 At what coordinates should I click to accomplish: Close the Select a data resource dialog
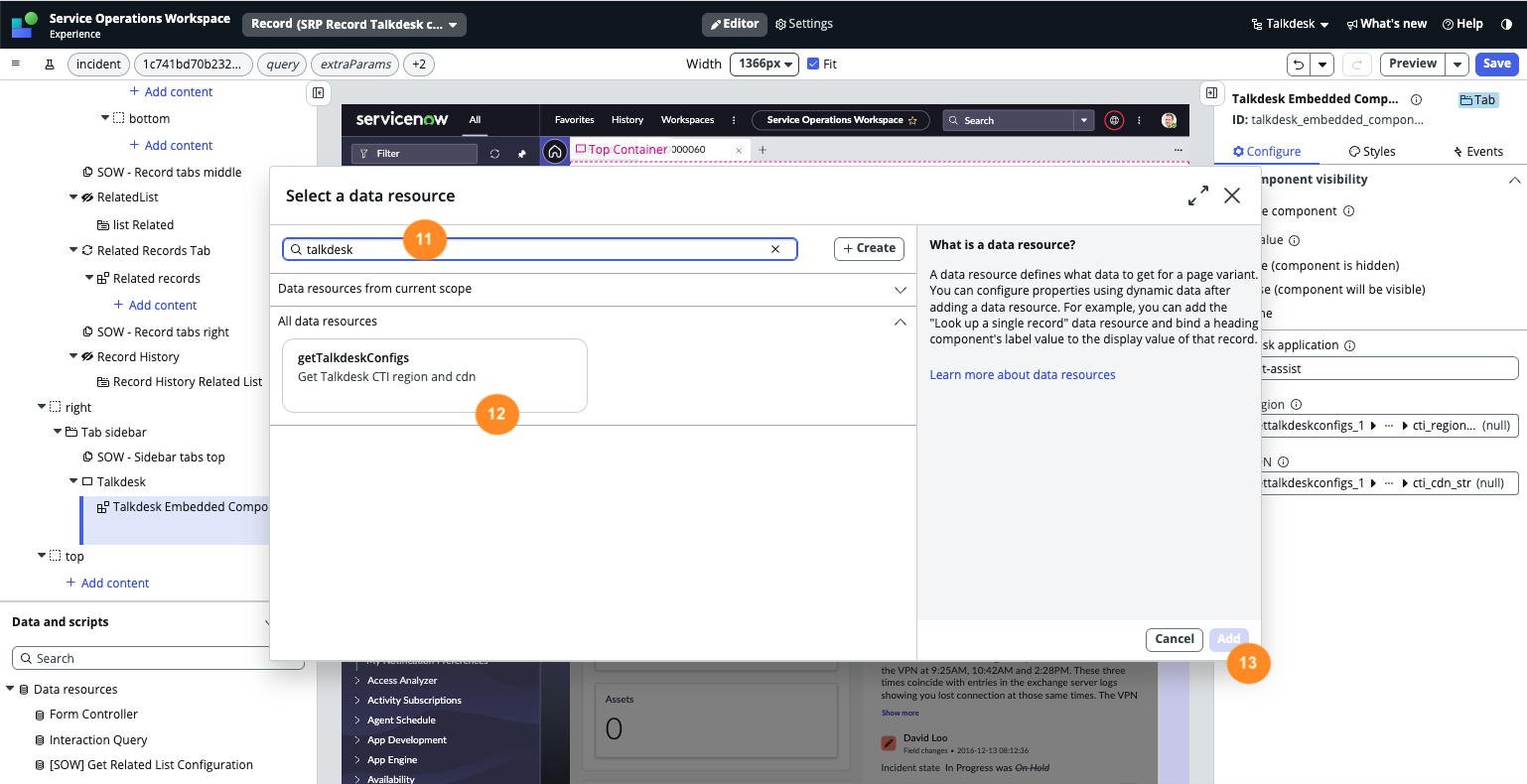click(x=1232, y=196)
